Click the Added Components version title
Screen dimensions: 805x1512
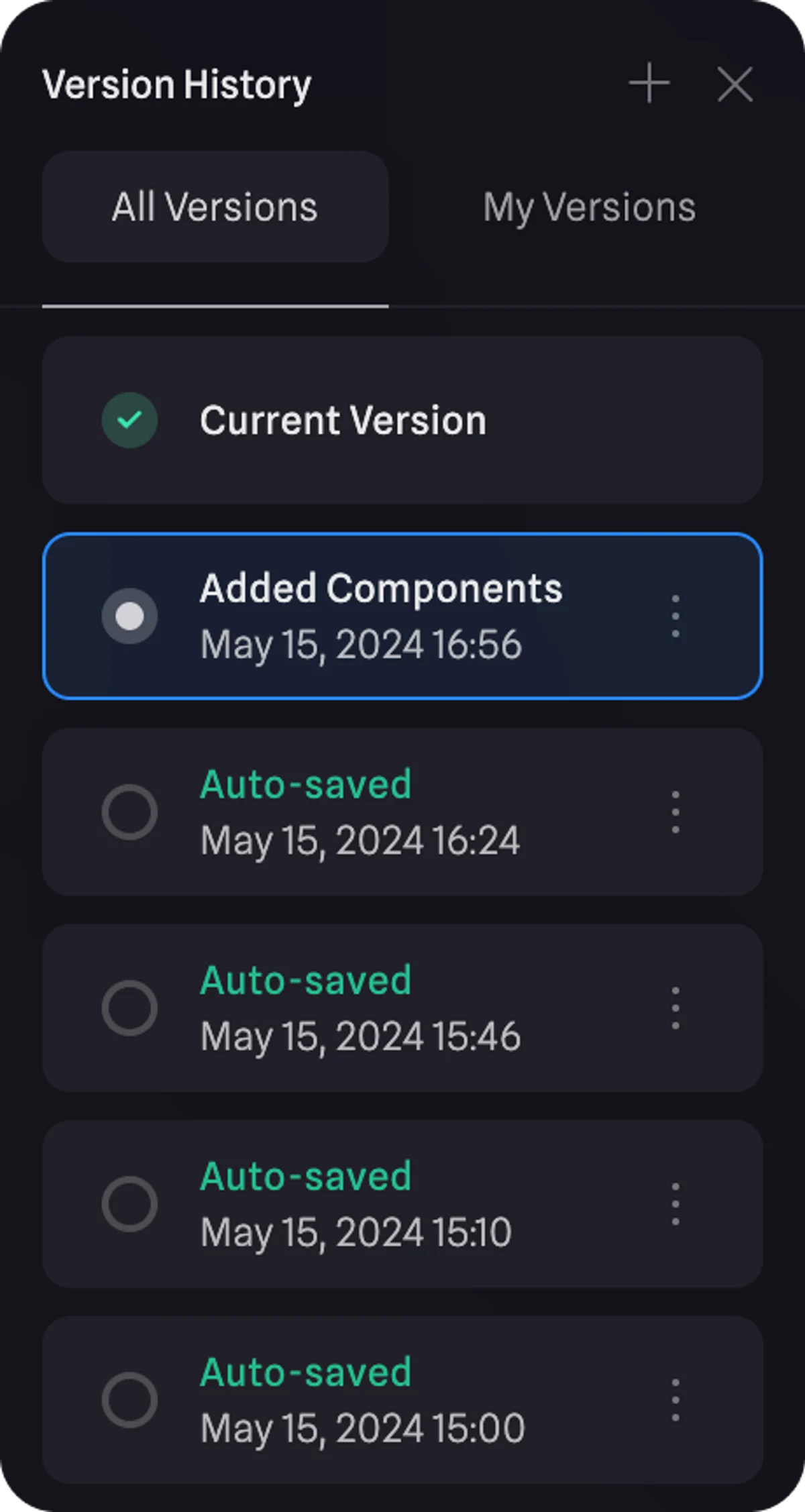(380, 589)
